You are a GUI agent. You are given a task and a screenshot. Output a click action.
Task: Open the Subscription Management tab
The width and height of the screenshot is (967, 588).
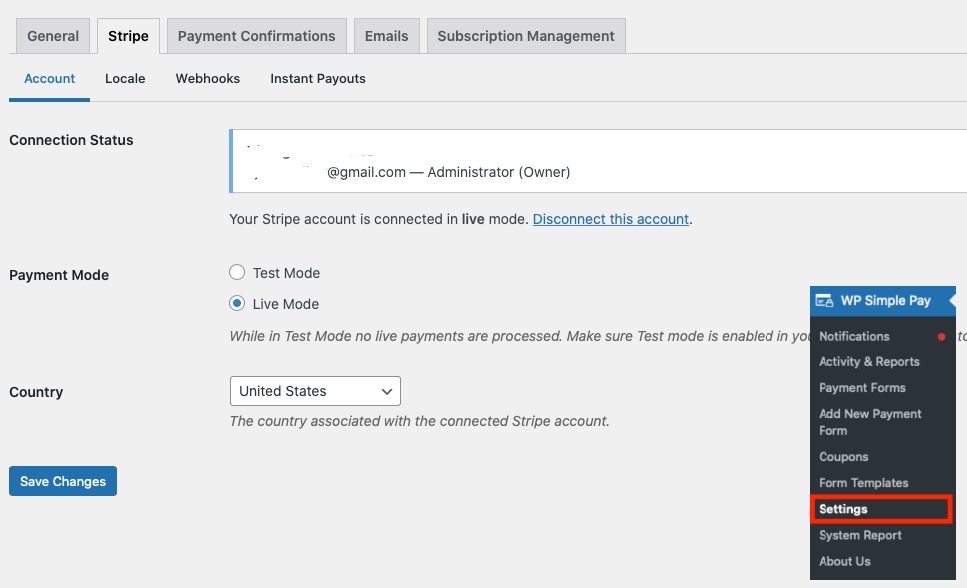[526, 36]
